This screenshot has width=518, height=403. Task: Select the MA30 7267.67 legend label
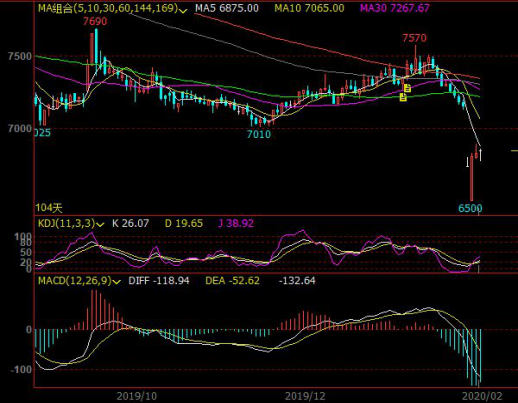395,8
